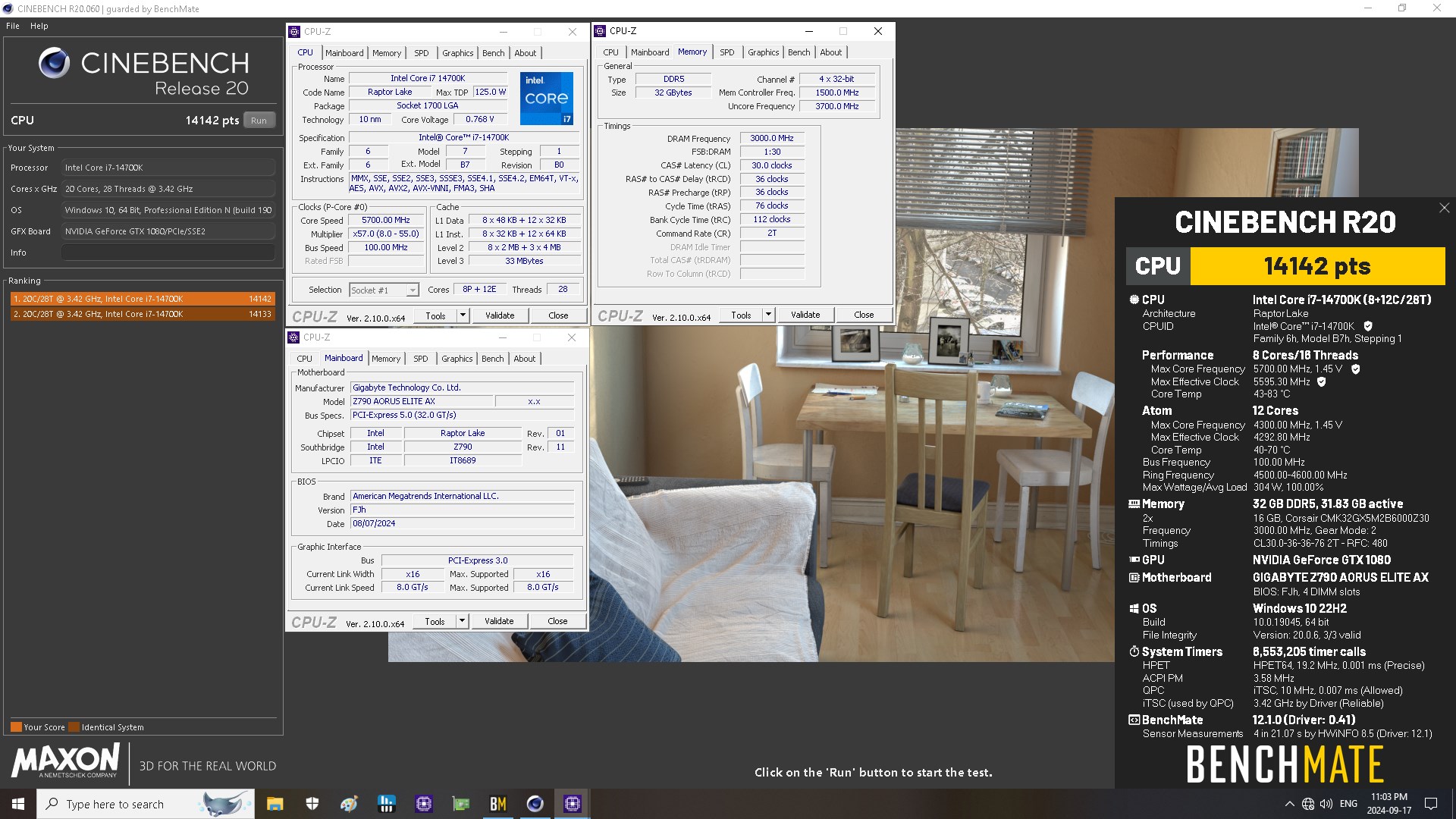Open the Windows Start menu

click(x=18, y=804)
